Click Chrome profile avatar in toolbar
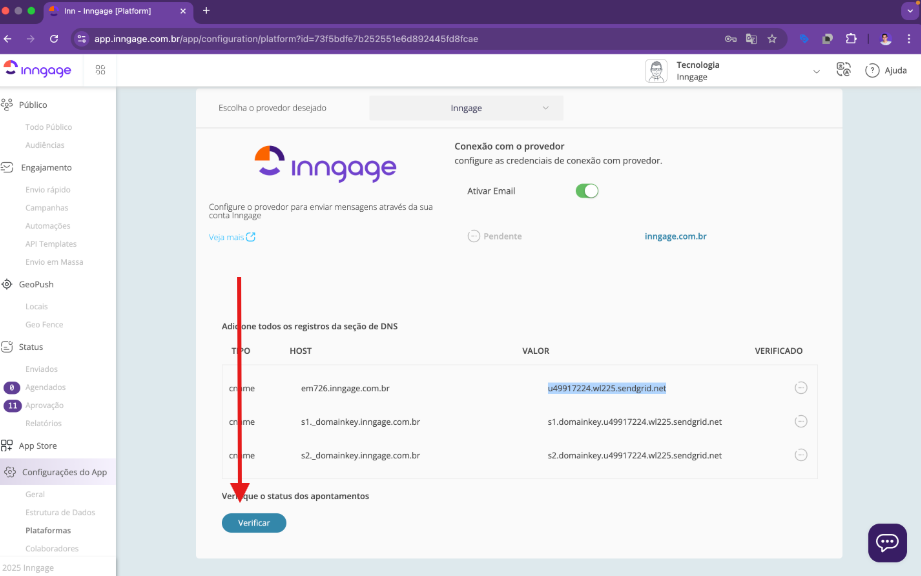This screenshot has width=921, height=576. pos(885,39)
